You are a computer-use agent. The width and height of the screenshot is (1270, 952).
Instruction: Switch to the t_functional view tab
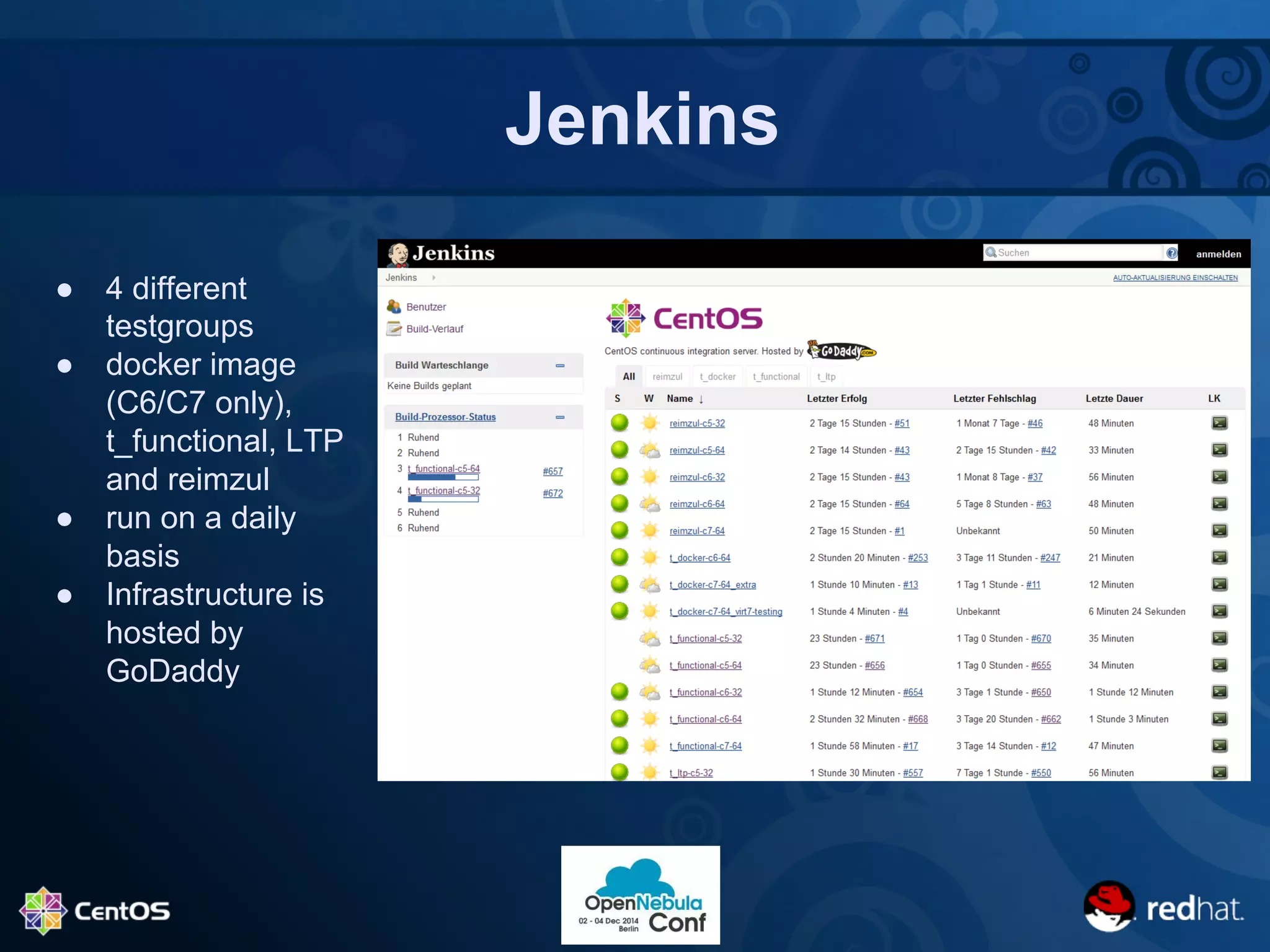tap(776, 376)
